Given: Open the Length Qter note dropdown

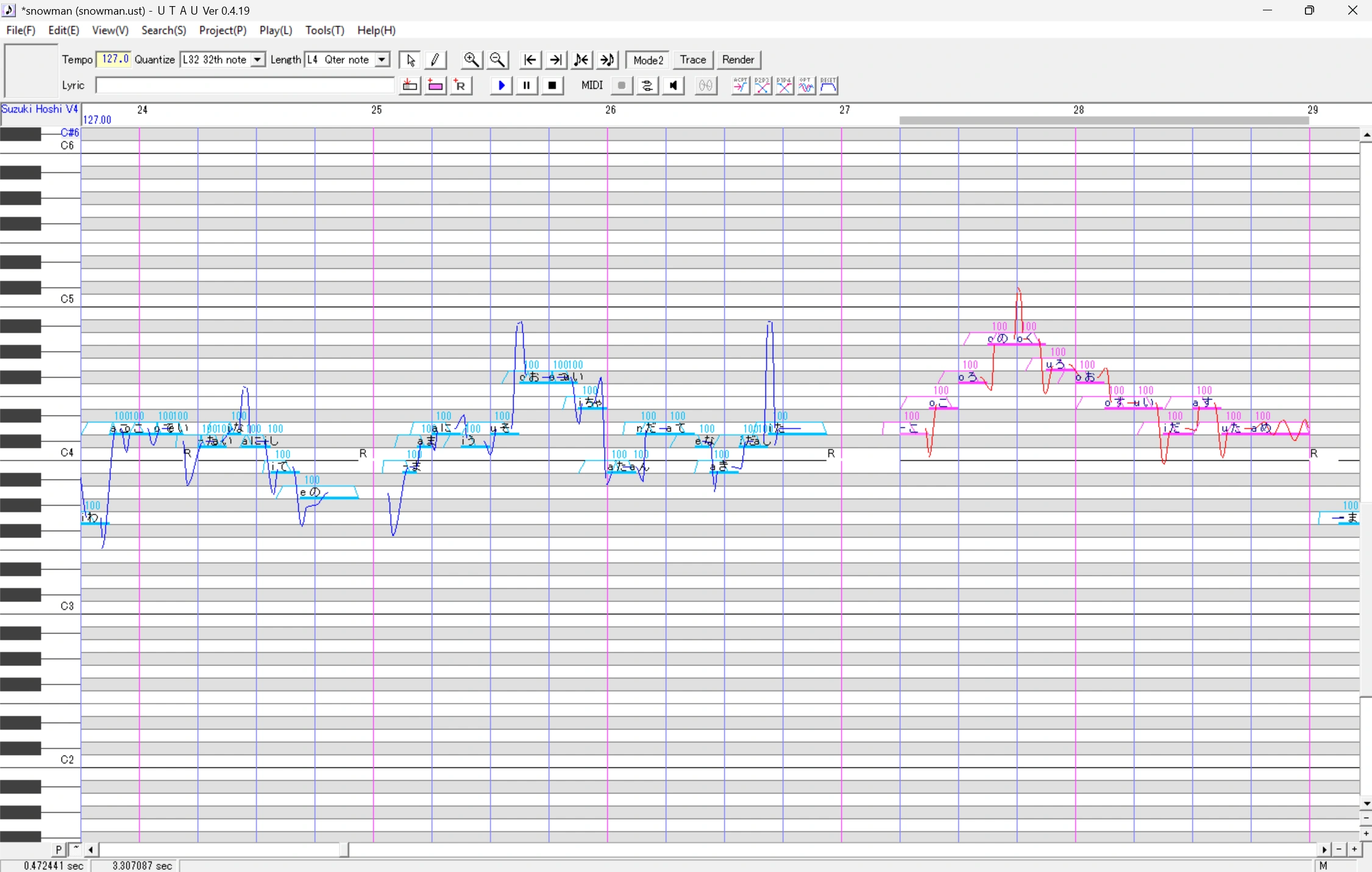Looking at the screenshot, I should (383, 60).
